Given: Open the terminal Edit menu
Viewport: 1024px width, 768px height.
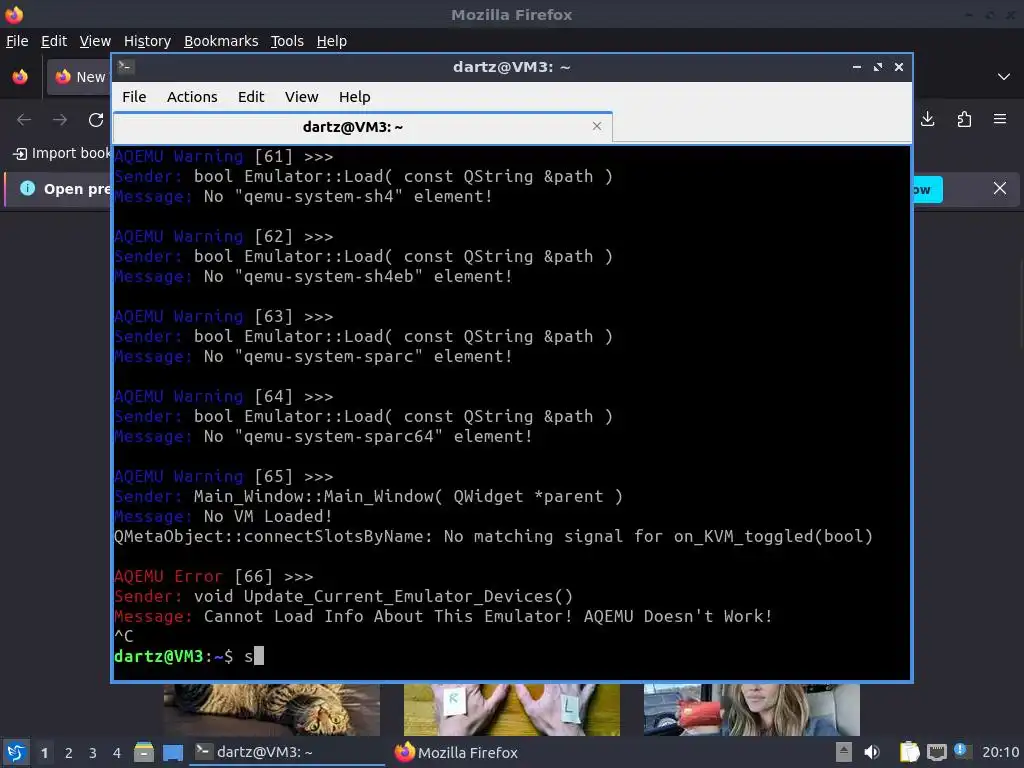Looking at the screenshot, I should [251, 97].
